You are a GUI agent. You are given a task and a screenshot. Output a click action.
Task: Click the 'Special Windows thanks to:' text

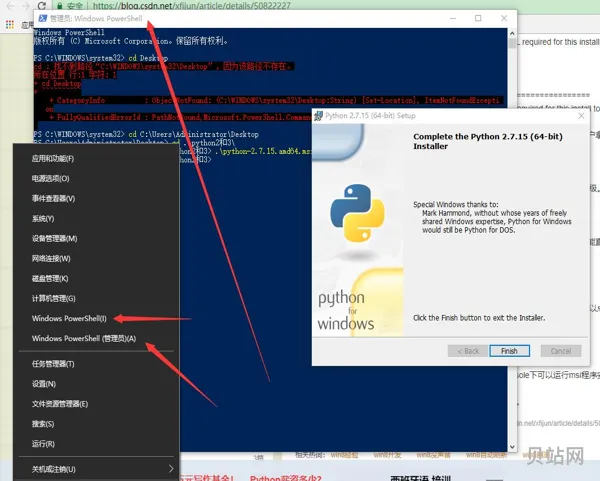tap(456, 204)
